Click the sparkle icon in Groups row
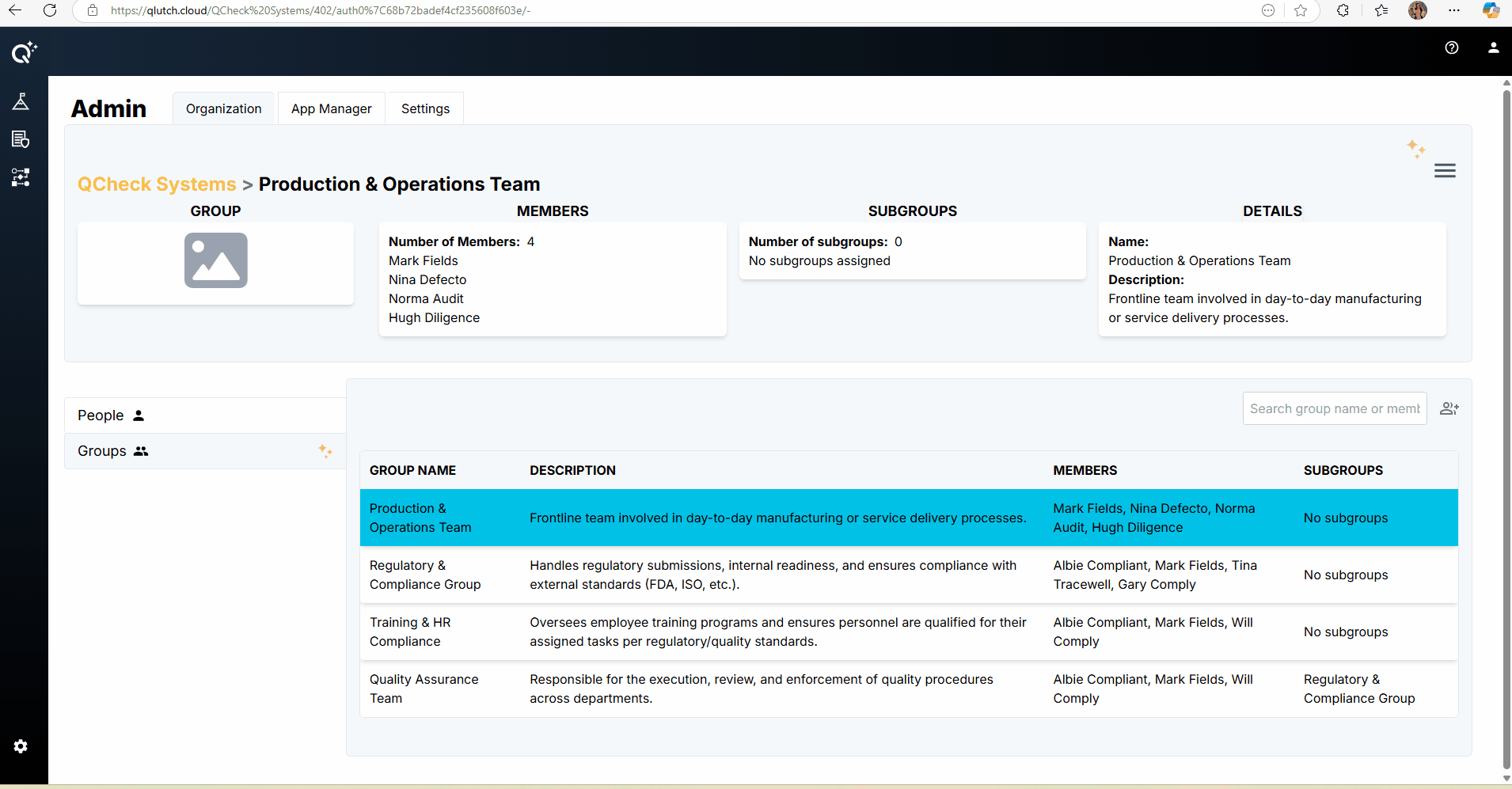Image resolution: width=1512 pixels, height=789 pixels. pyautogui.click(x=325, y=451)
